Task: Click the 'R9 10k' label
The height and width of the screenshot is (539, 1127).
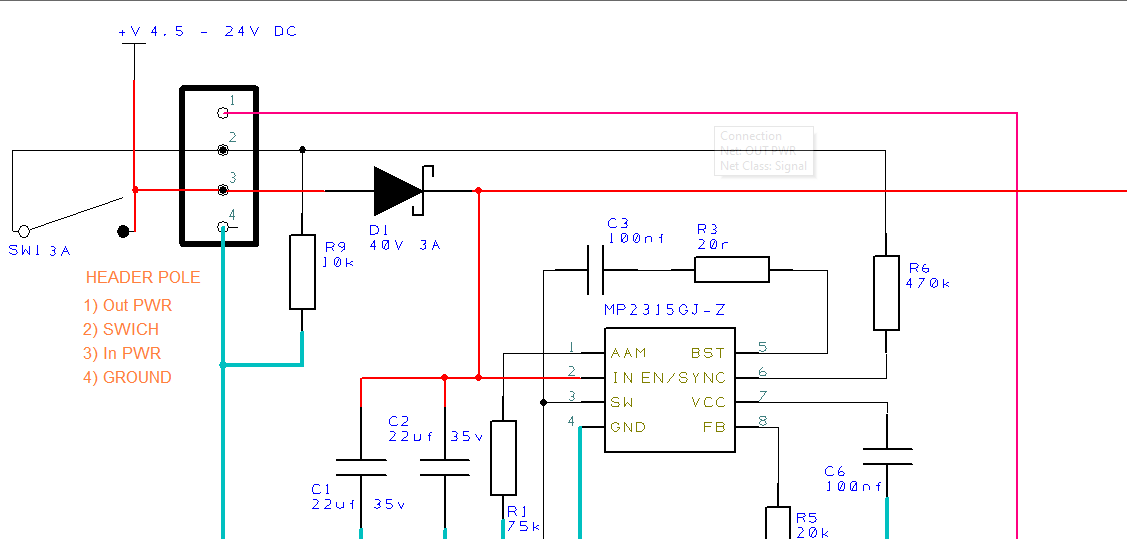Action: click(x=339, y=254)
